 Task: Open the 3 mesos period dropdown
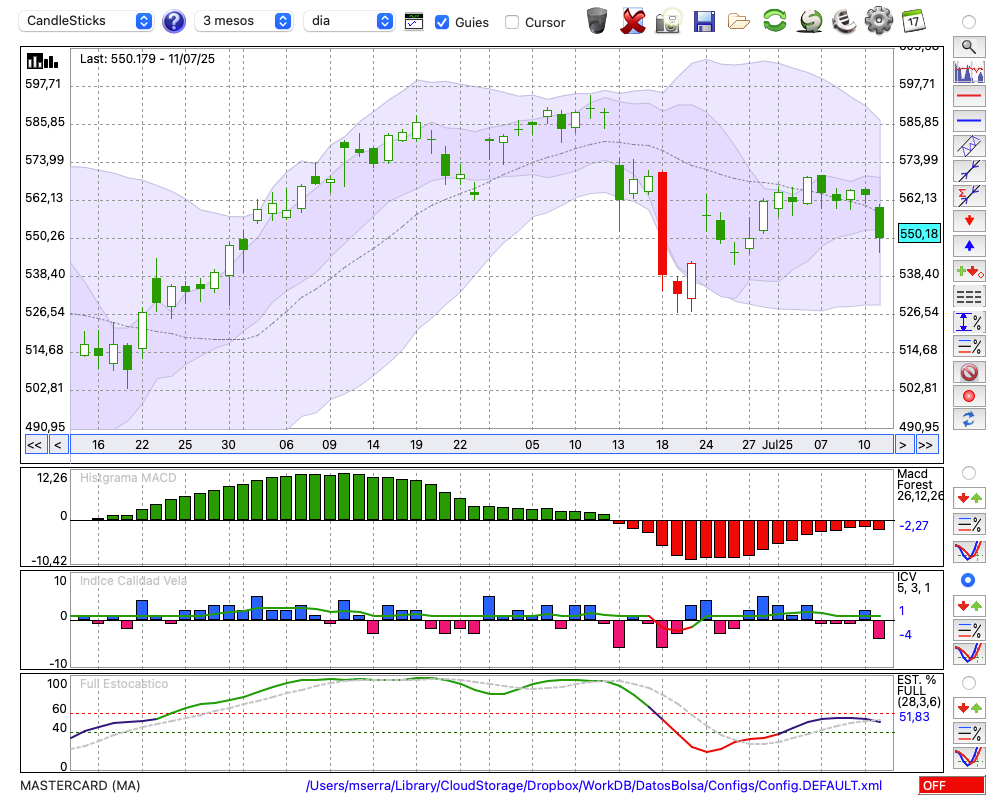point(243,21)
